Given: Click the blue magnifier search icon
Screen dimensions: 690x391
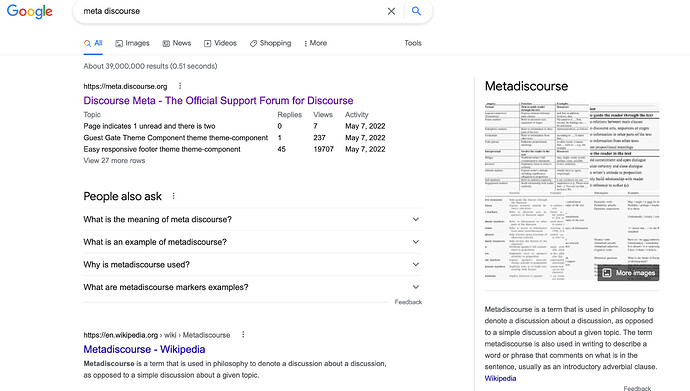Looking at the screenshot, I should (x=416, y=11).
